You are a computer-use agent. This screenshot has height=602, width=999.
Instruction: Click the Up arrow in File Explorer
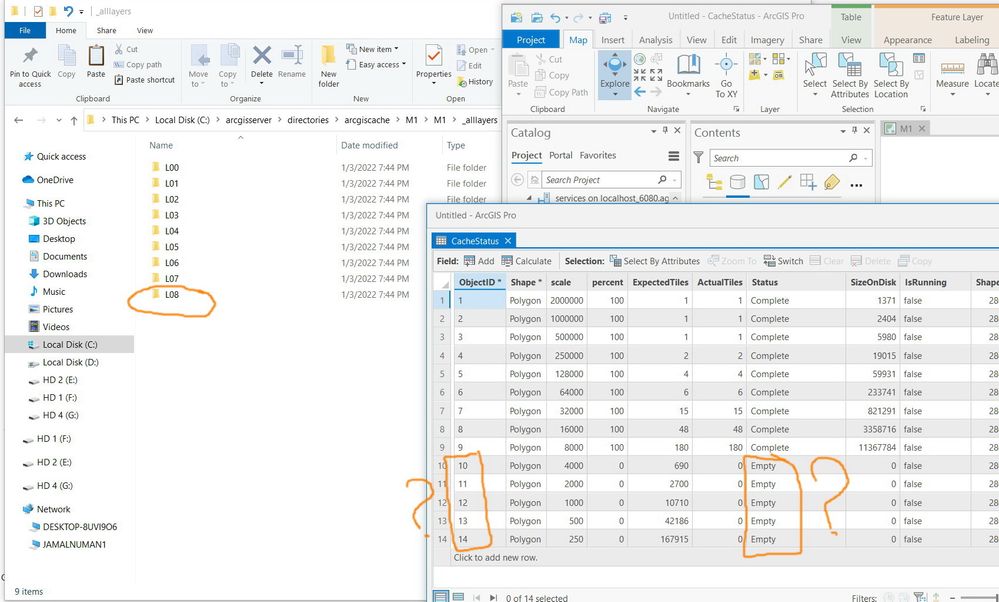pos(74,120)
